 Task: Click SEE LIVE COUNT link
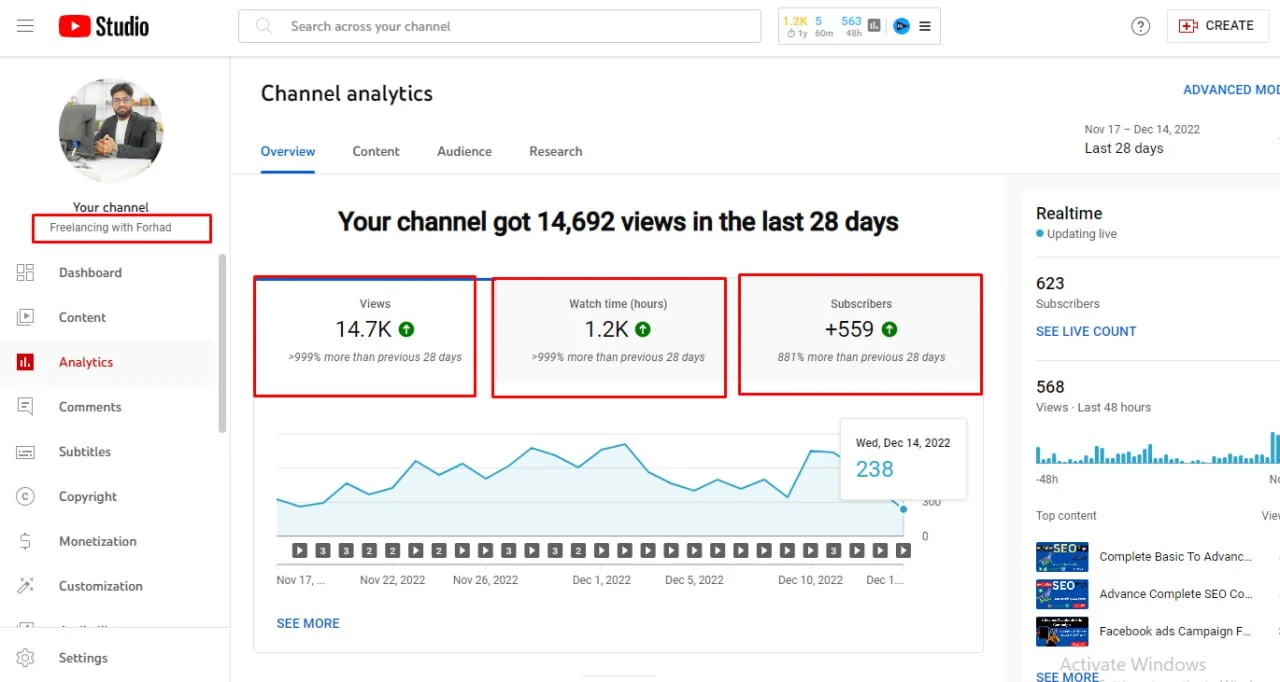[x=1086, y=331]
